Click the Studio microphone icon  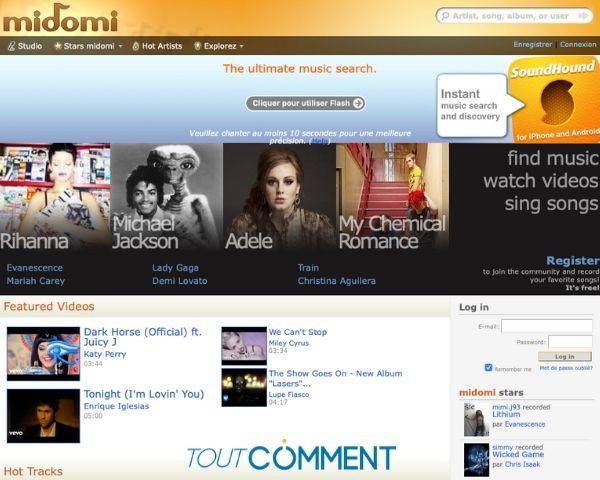click(x=12, y=46)
